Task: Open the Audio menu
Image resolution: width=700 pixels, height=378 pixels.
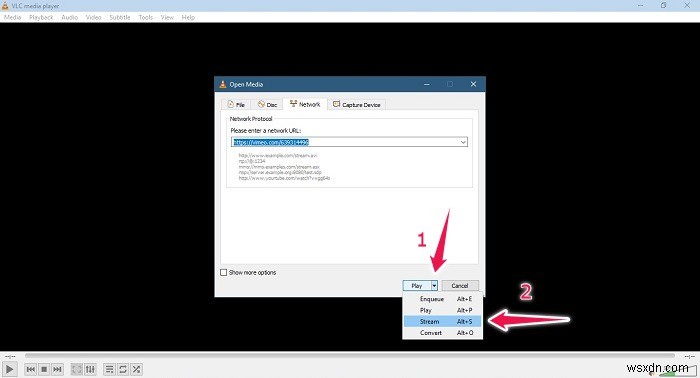Action: (x=70, y=17)
